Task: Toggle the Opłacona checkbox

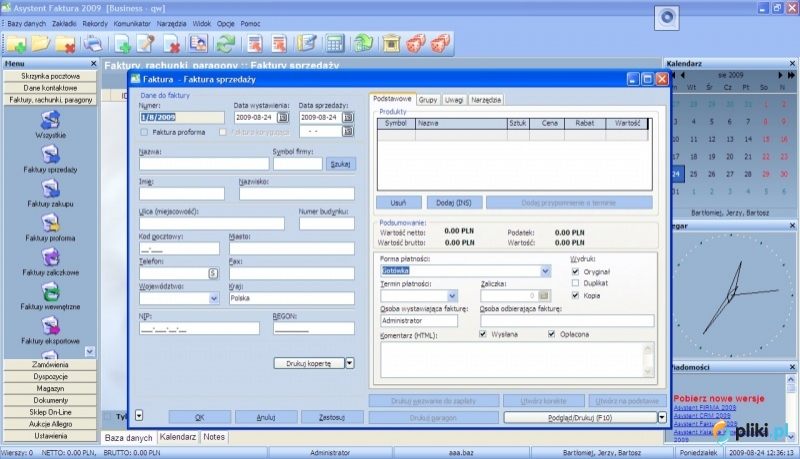Action: pyautogui.click(x=552, y=334)
